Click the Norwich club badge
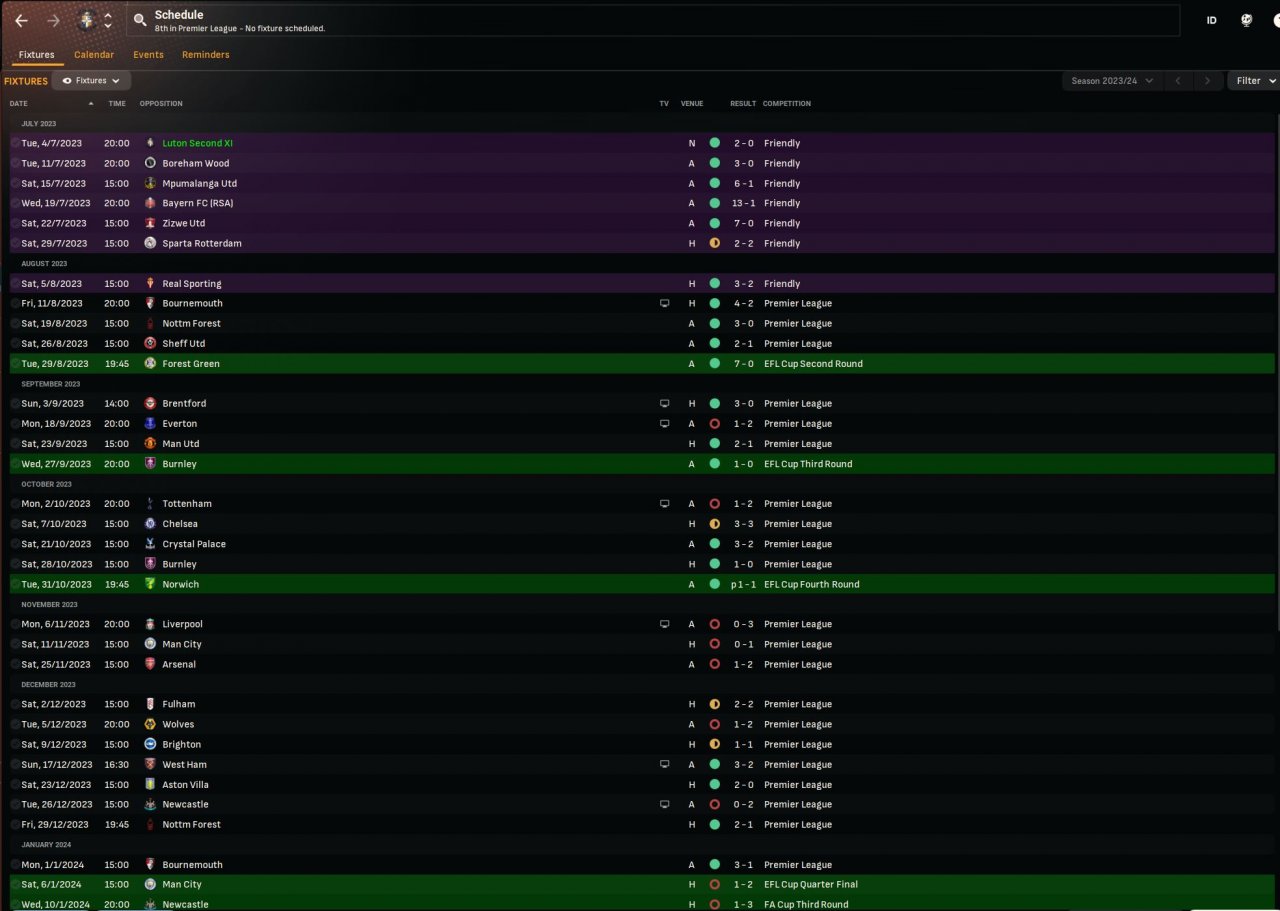1280x911 pixels. [x=150, y=584]
